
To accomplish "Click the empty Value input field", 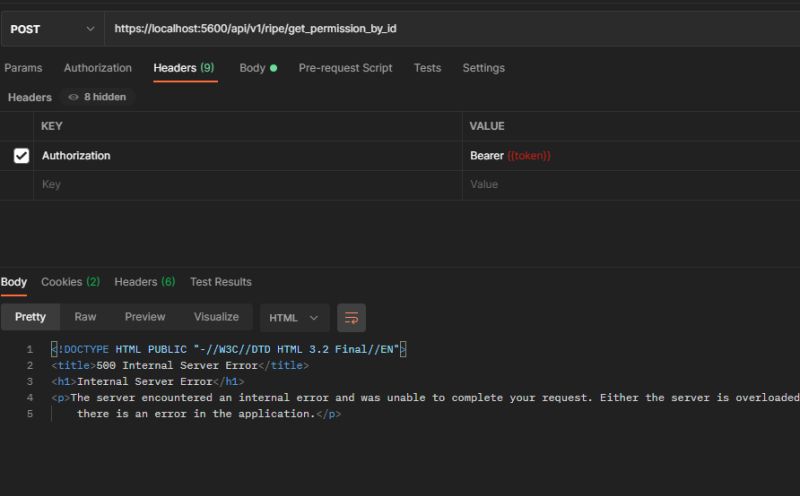I will point(631,185).
